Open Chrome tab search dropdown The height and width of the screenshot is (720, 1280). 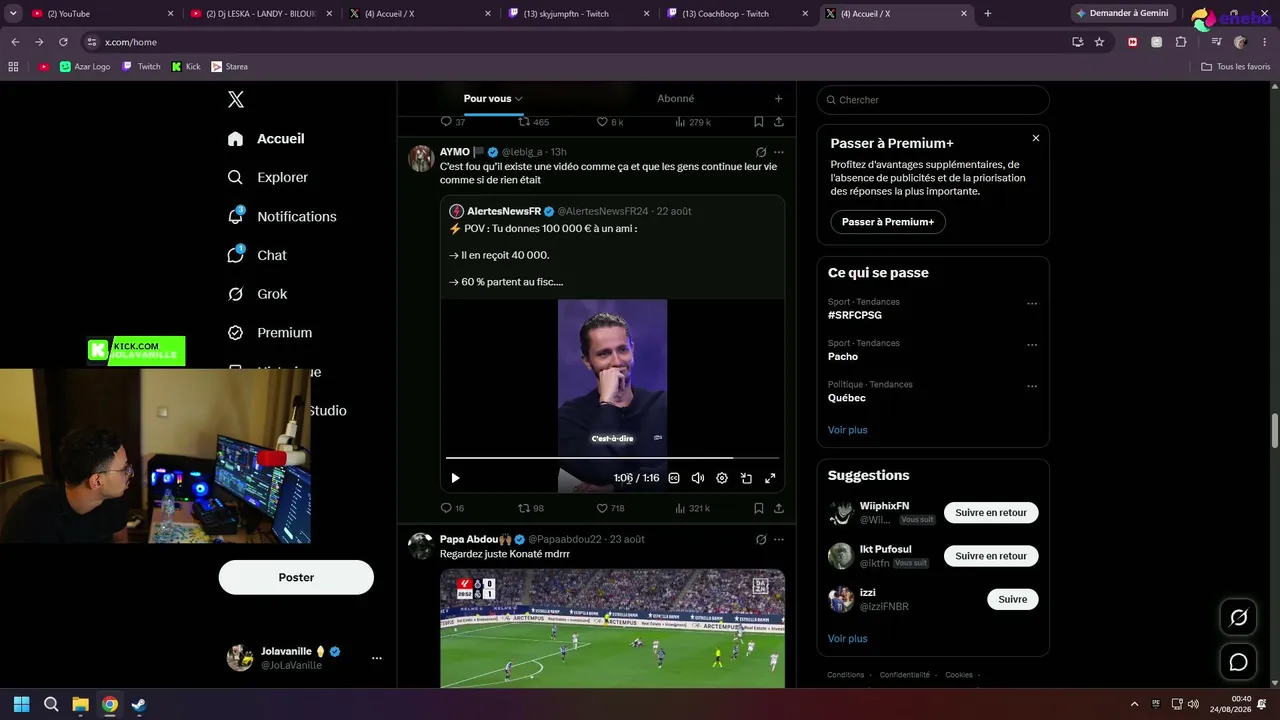[x=14, y=13]
